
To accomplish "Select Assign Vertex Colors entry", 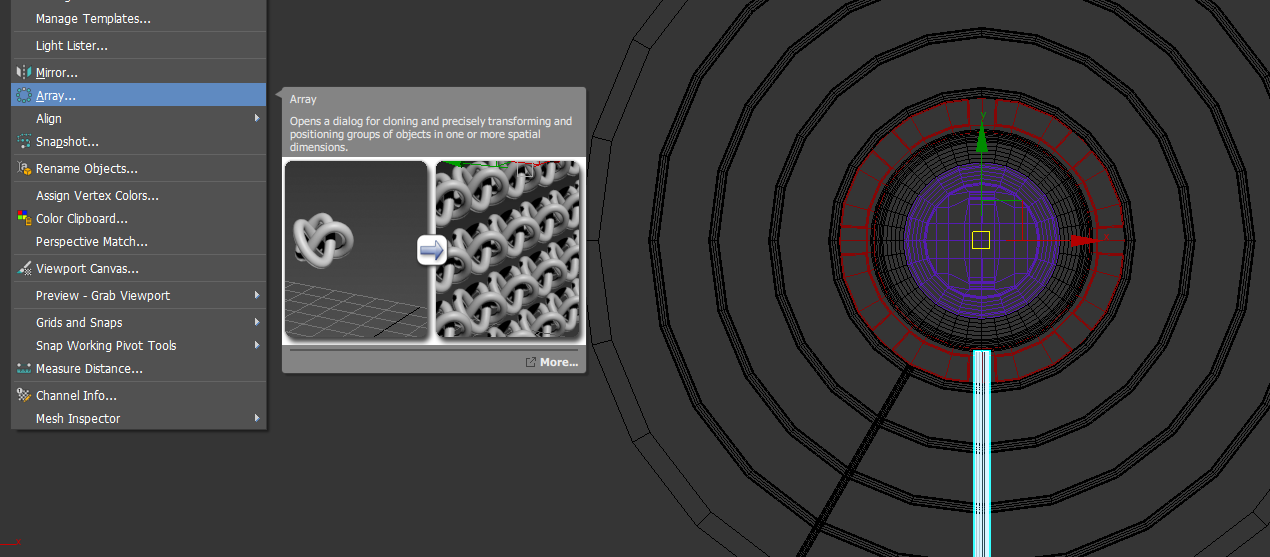I will pyautogui.click(x=138, y=195).
